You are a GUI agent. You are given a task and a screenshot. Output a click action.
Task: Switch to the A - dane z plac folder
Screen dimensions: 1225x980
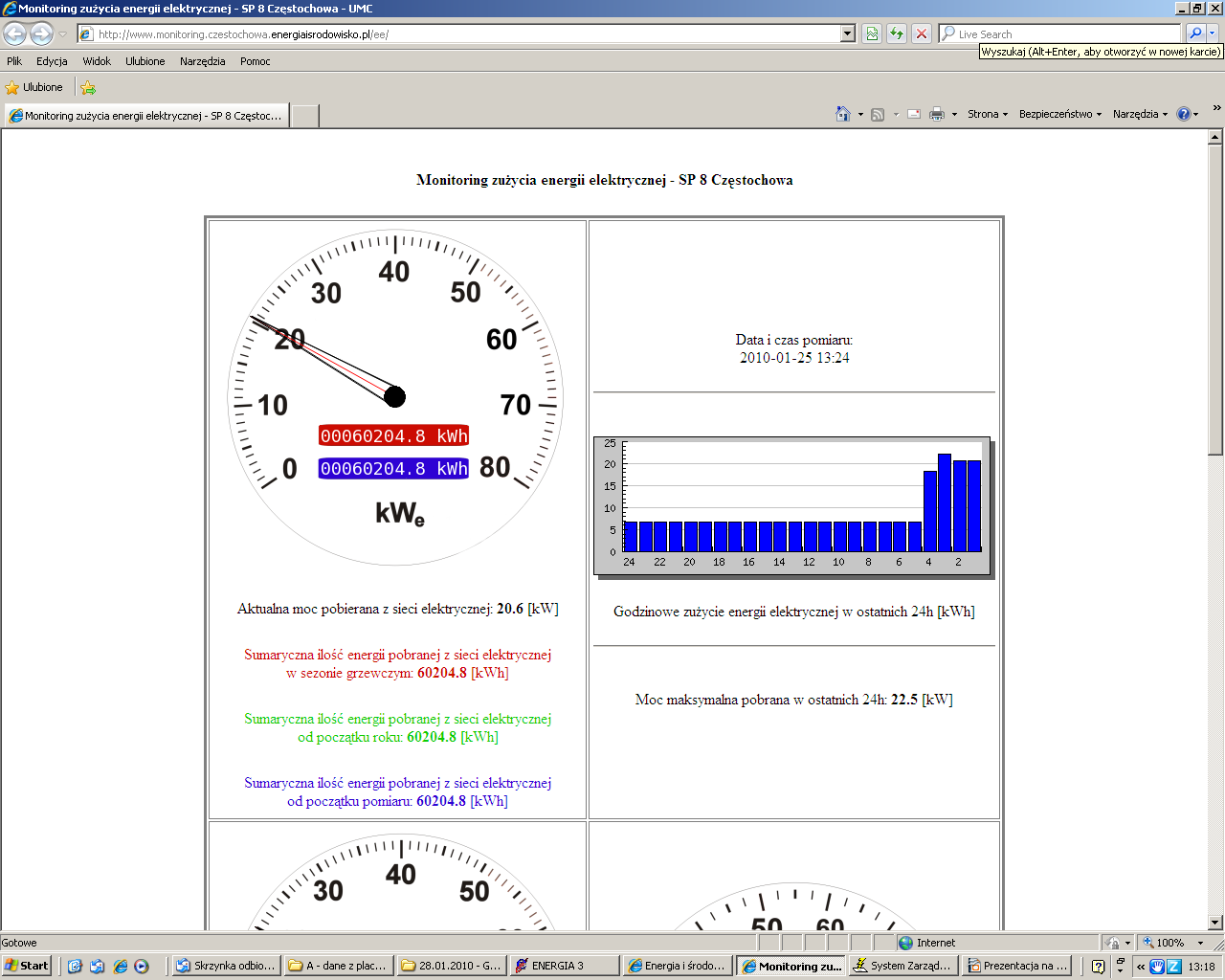(x=339, y=966)
